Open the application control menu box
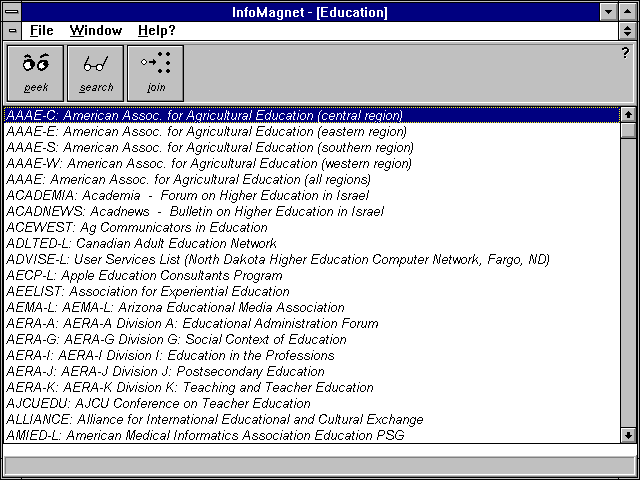640x480 pixels. [11, 11]
